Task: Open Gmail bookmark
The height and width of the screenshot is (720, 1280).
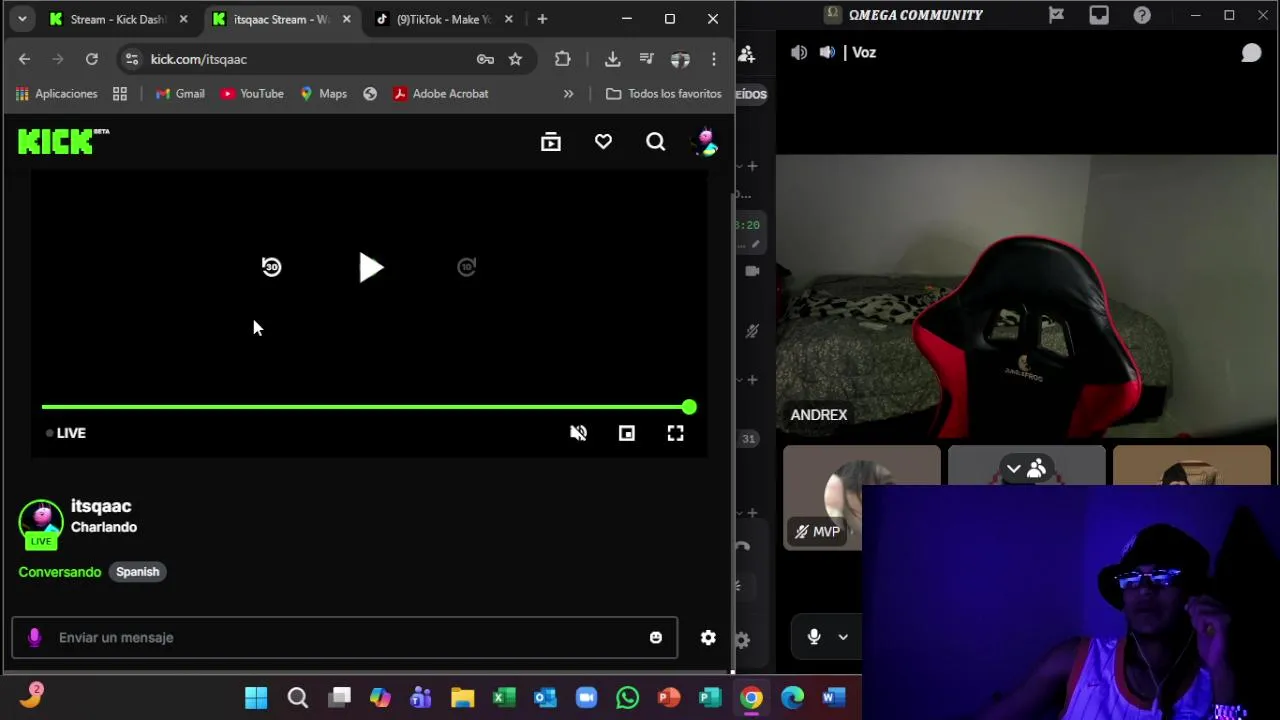Action: [x=180, y=94]
